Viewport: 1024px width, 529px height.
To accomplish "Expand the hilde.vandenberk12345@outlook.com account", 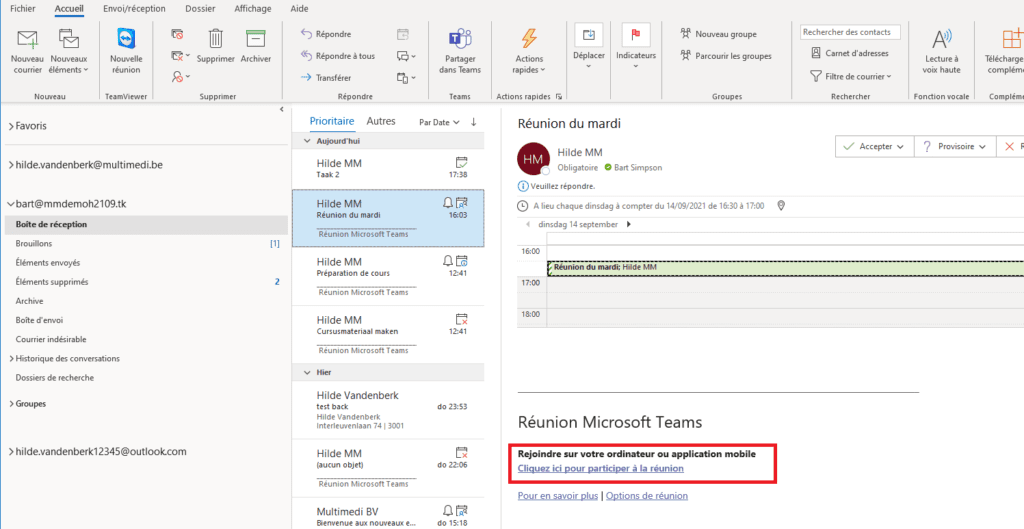I will coord(11,451).
